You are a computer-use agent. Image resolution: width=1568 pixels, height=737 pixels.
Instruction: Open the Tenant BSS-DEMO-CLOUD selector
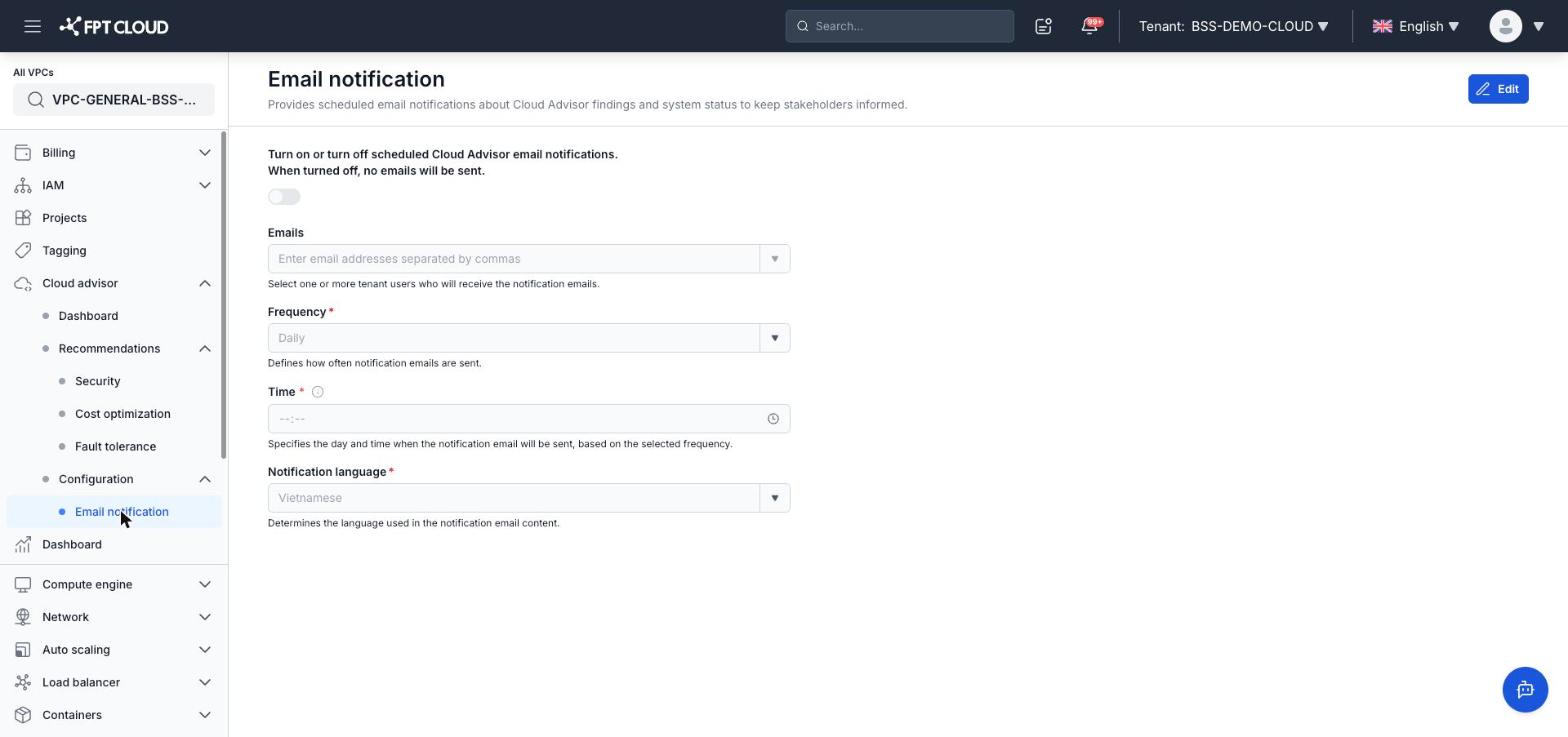[1234, 26]
